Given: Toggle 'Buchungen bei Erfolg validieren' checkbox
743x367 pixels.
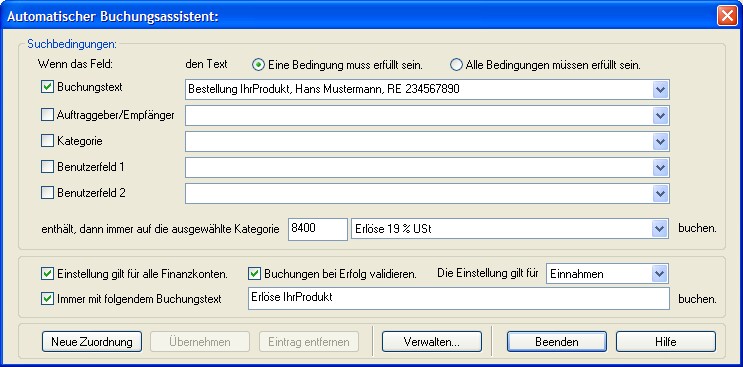Looking at the screenshot, I should point(255,273).
